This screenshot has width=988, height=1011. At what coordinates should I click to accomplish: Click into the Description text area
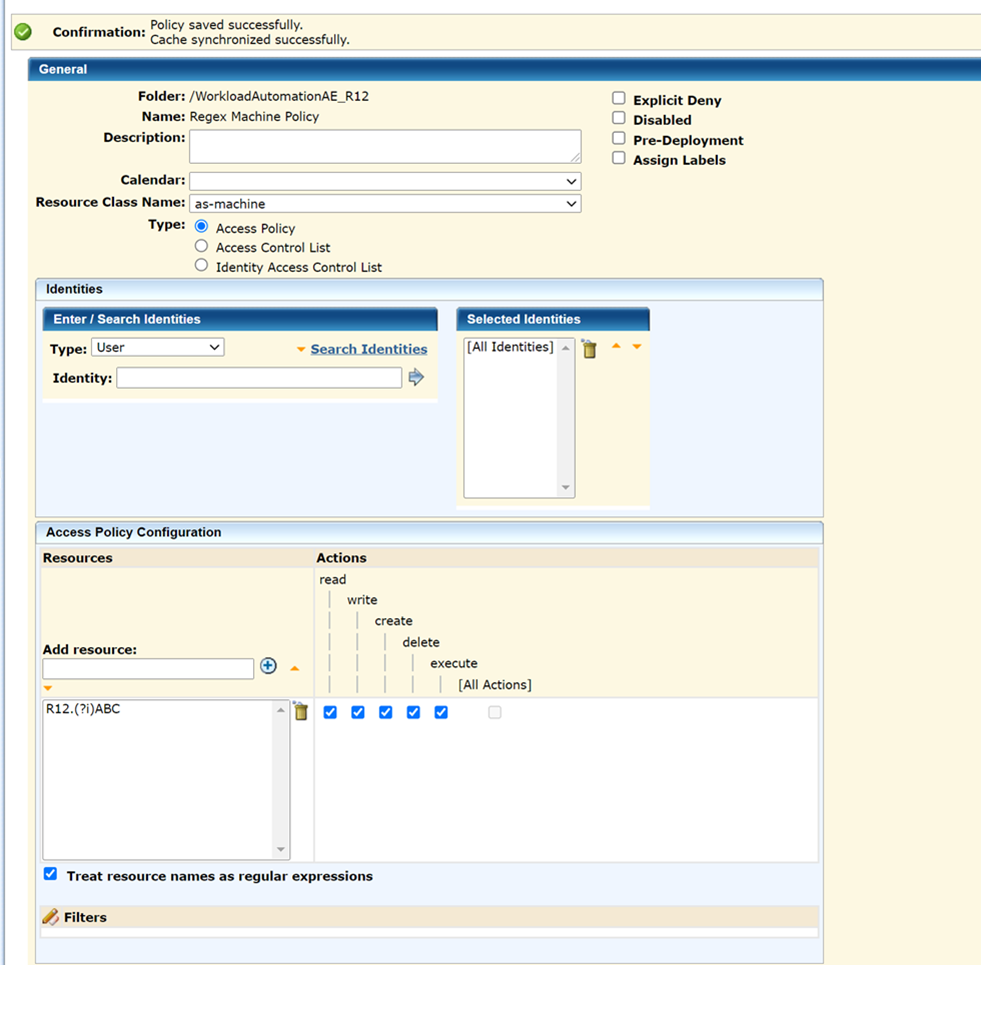[x=385, y=147]
